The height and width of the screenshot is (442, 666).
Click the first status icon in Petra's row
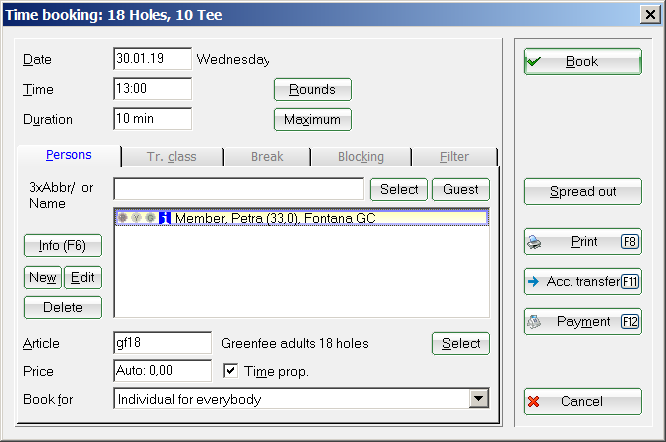pos(123,218)
